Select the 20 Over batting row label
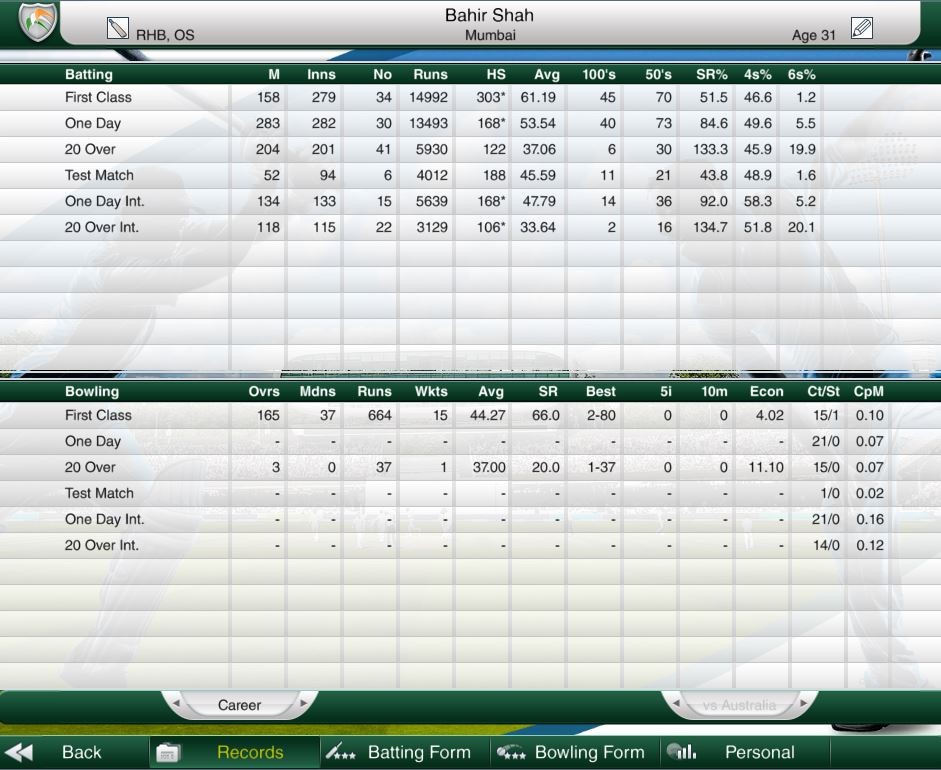Viewport: 941px width, 770px height. tap(90, 149)
